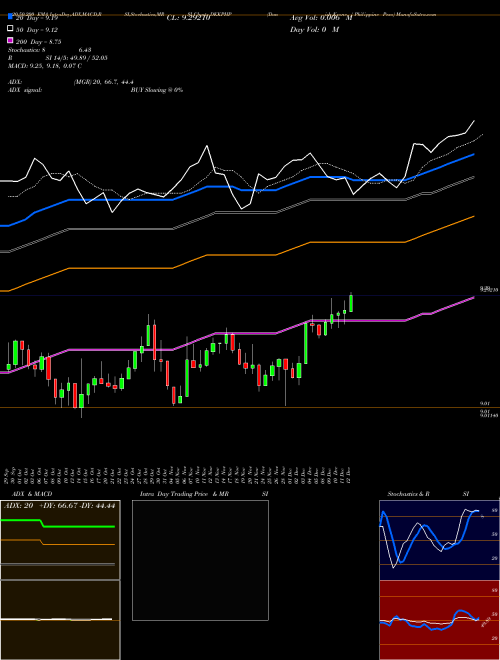Select the '20 Day = 9.19' label
The image size is (500, 660).
tap(36, 18)
